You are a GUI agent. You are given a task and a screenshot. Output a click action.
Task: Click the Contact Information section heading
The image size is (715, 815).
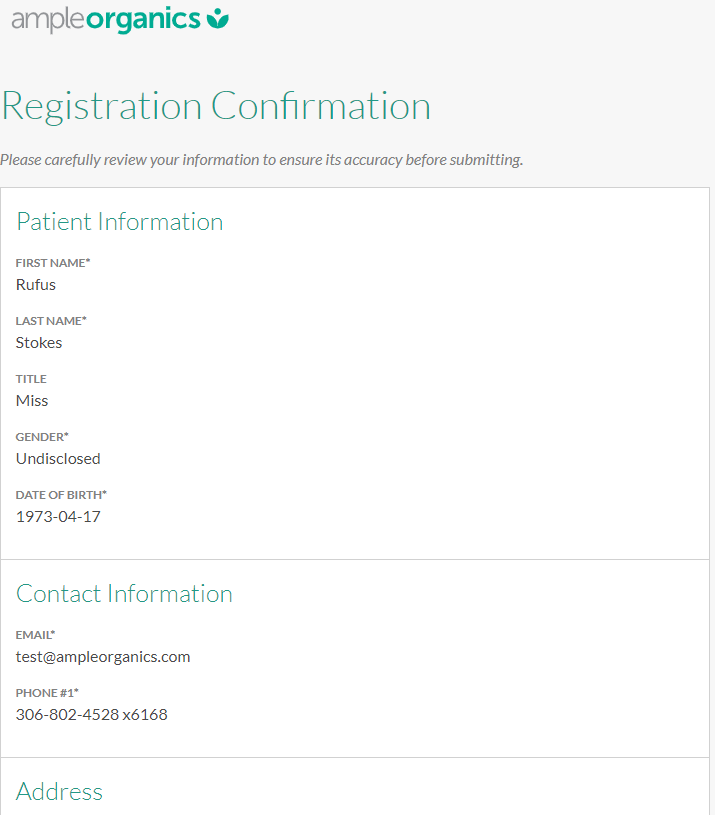125,594
